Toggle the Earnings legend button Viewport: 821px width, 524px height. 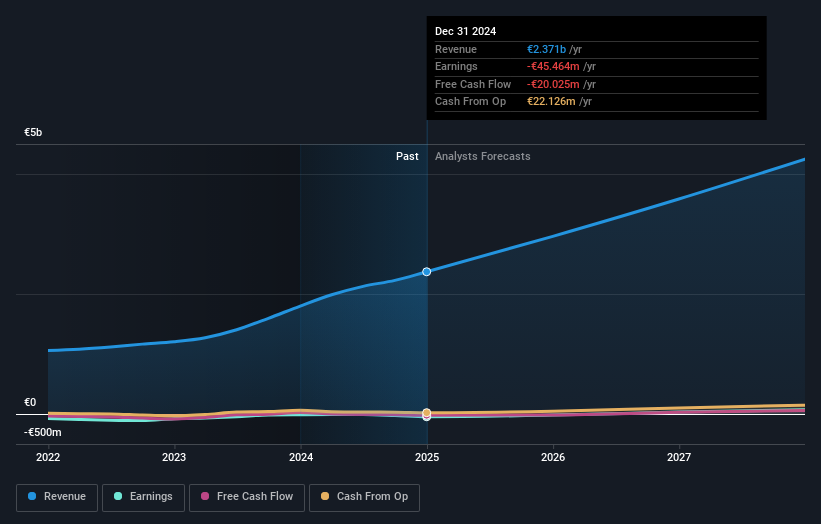click(x=143, y=497)
